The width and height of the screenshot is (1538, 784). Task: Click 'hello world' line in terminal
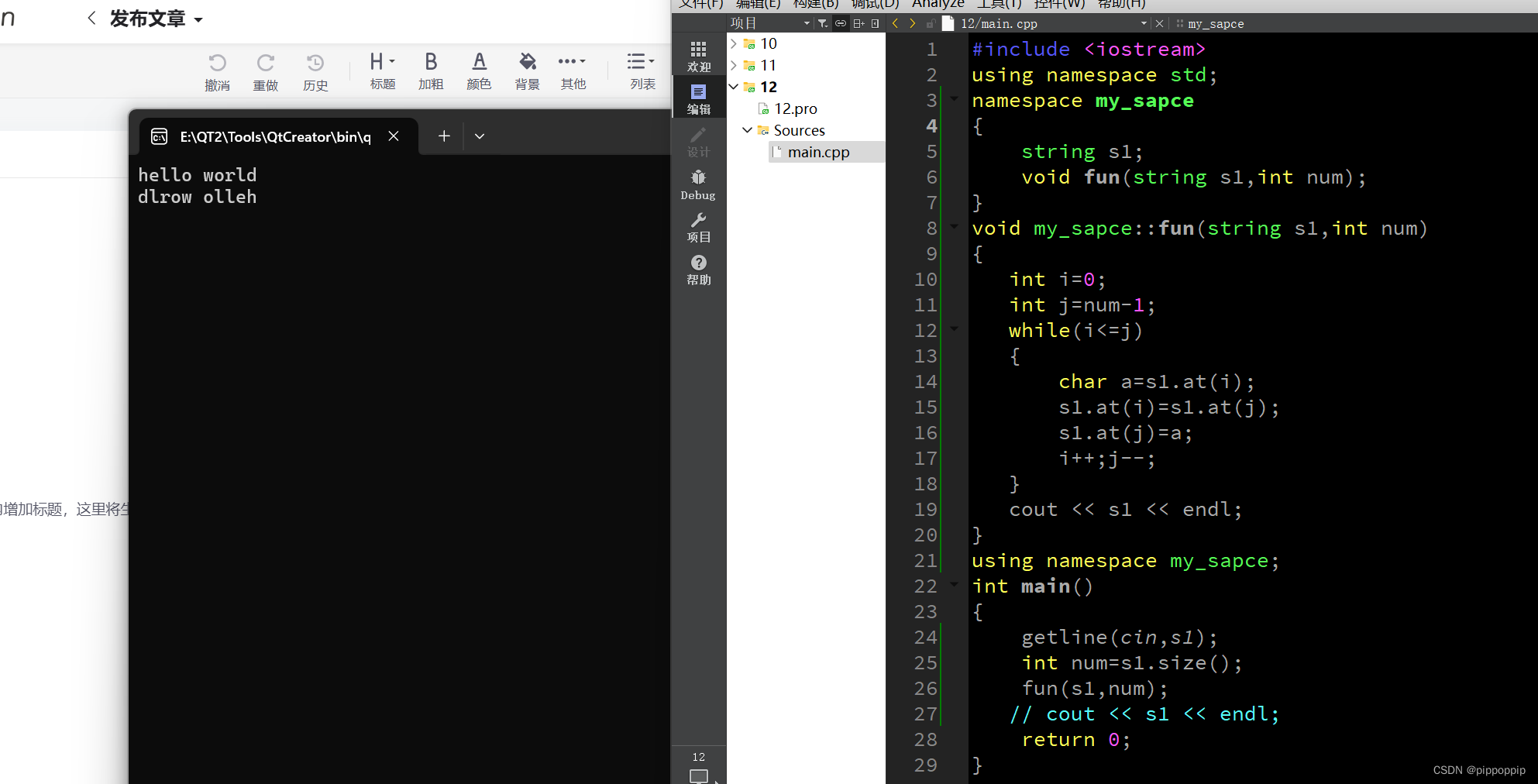click(197, 175)
